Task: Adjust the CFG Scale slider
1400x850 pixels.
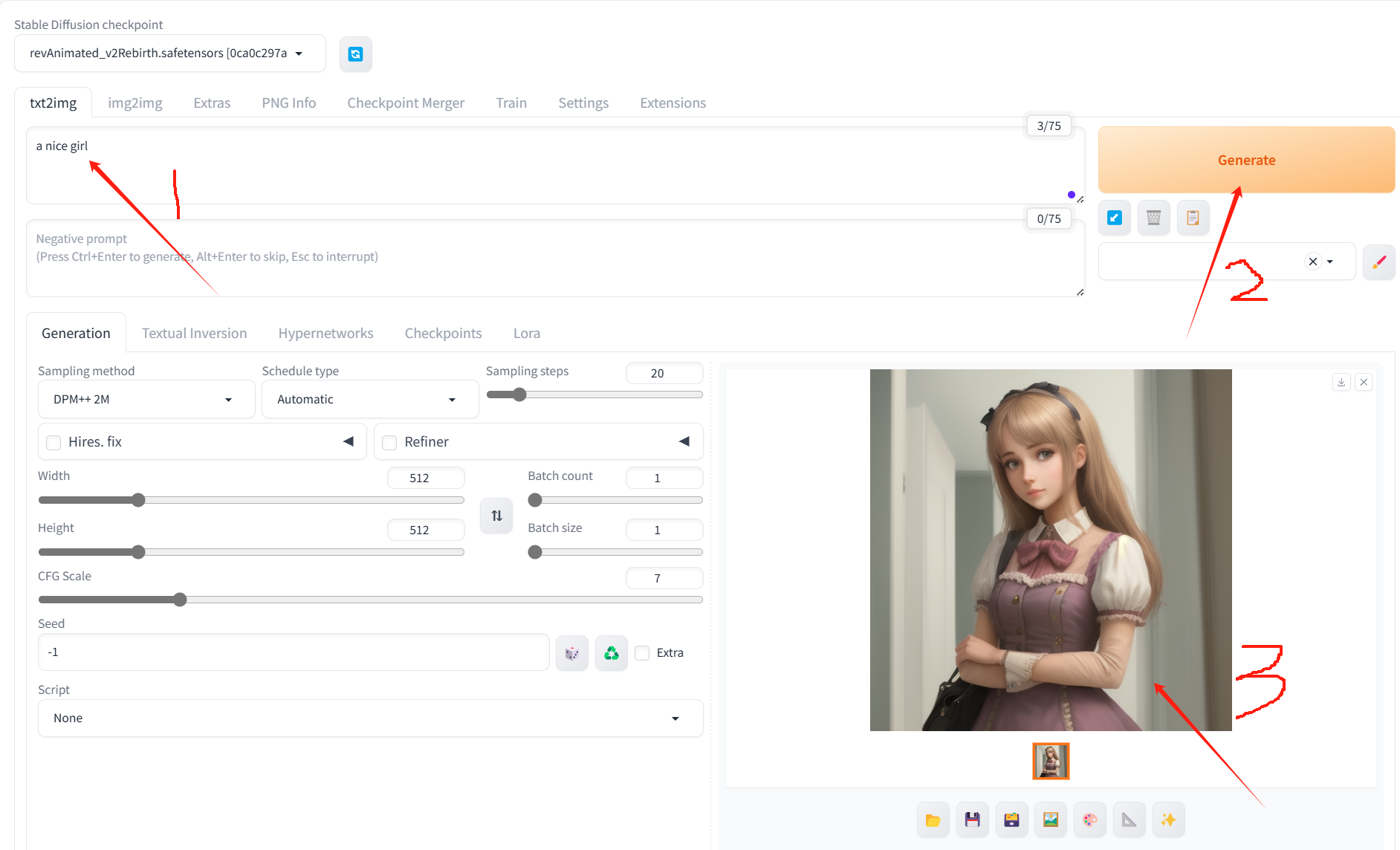Action: [x=370, y=600]
